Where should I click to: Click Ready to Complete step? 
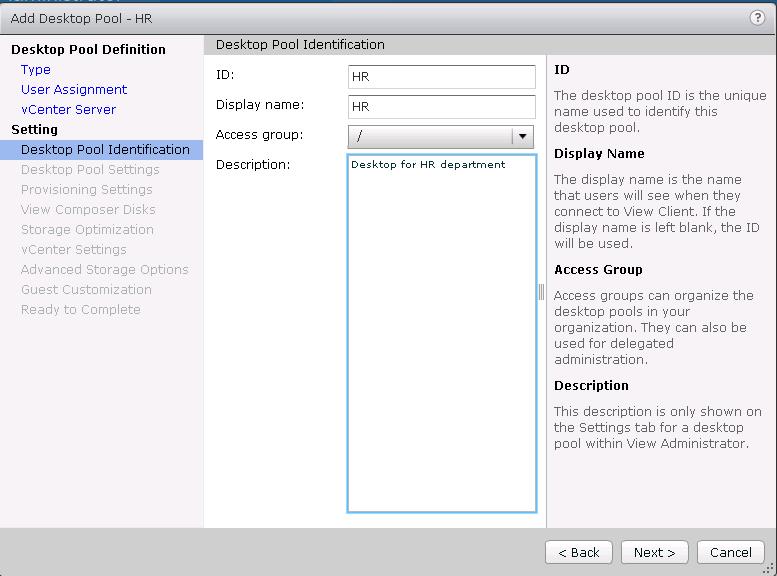click(x=80, y=310)
